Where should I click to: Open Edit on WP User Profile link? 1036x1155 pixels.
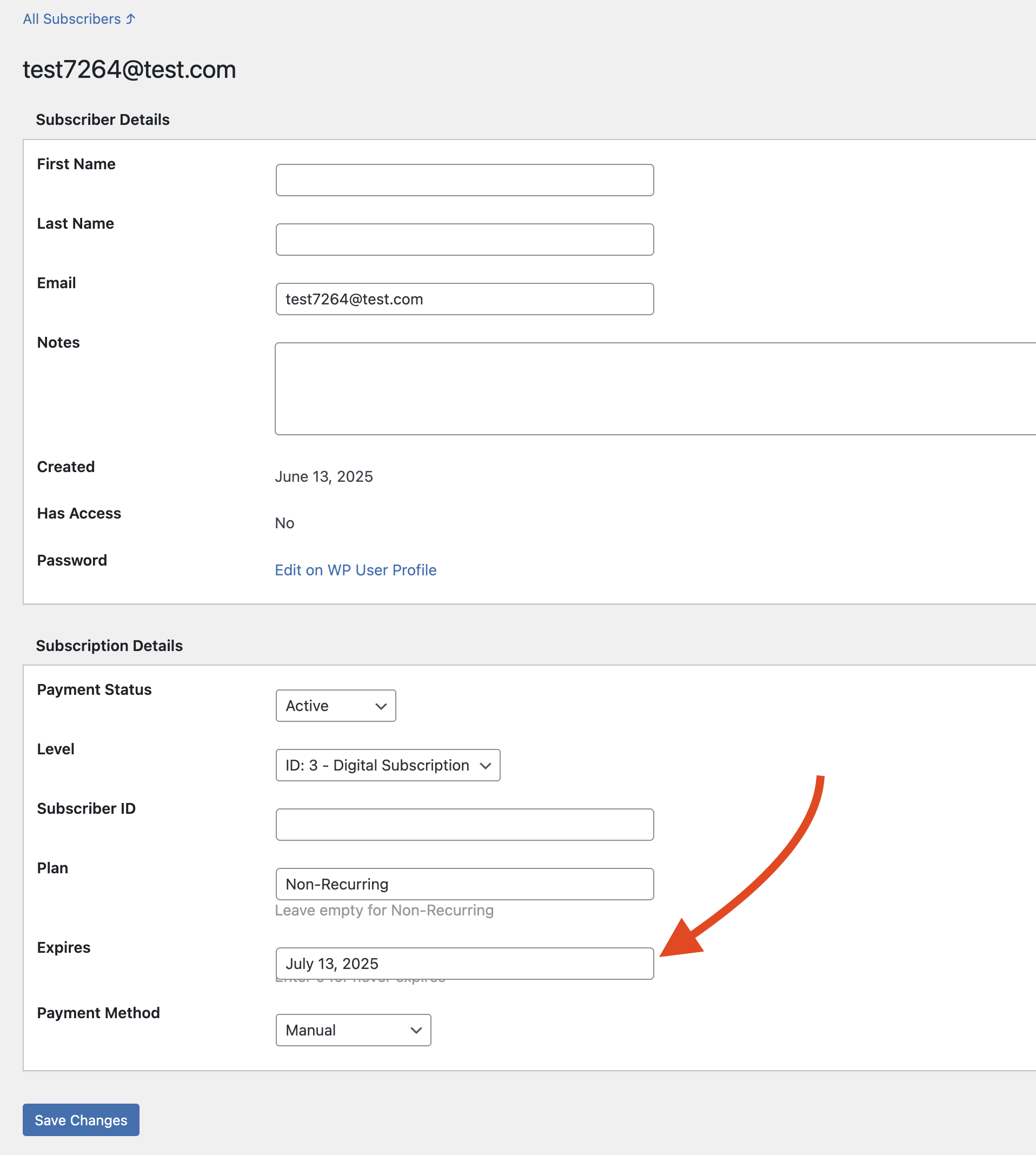(x=355, y=570)
